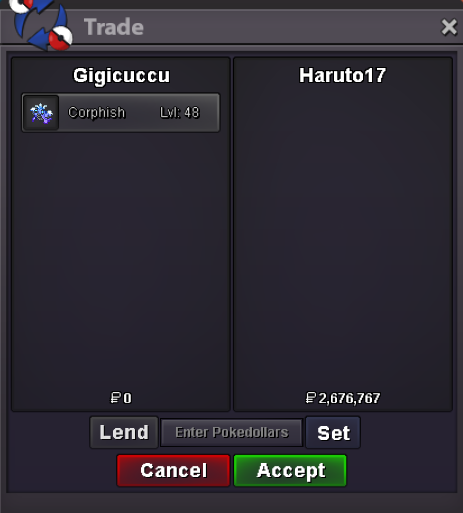
Task: Click the Pokedollar symbol beside 0
Action: pos(115,398)
